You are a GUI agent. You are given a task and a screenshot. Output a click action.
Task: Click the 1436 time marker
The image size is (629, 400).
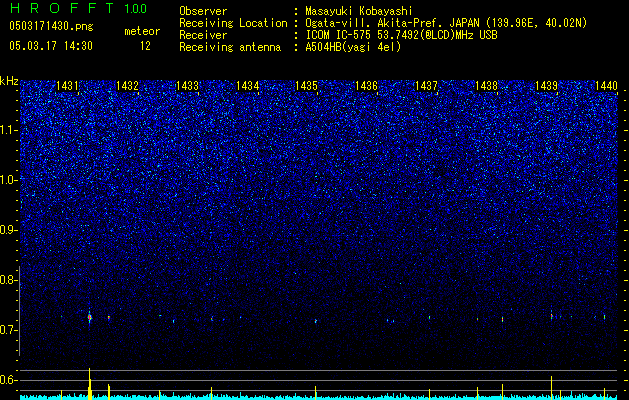pyautogui.click(x=366, y=85)
